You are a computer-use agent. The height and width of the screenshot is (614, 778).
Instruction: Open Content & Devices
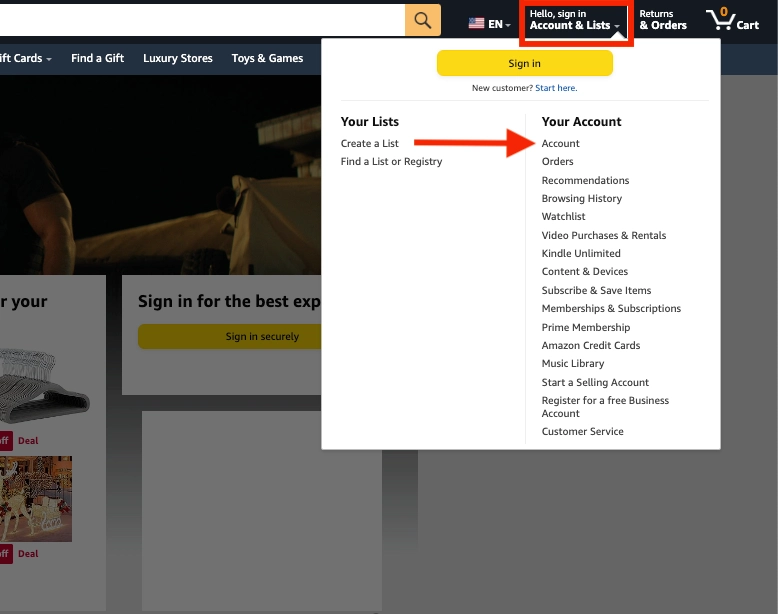584,272
